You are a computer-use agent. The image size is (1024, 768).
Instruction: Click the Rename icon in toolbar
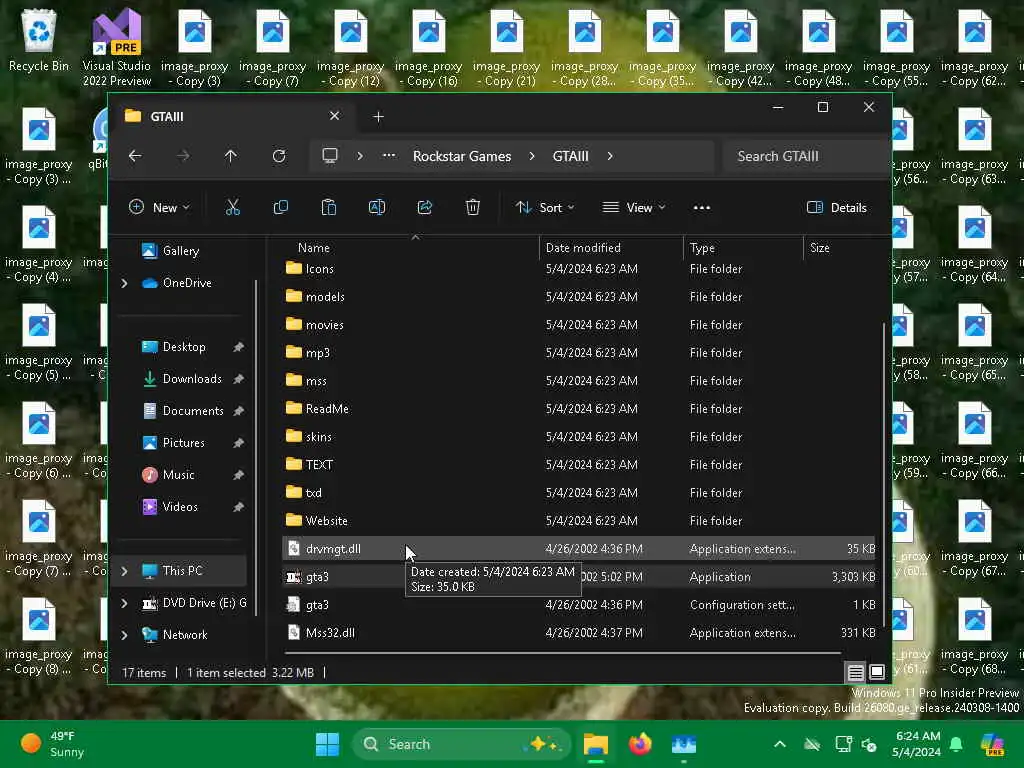coord(377,208)
